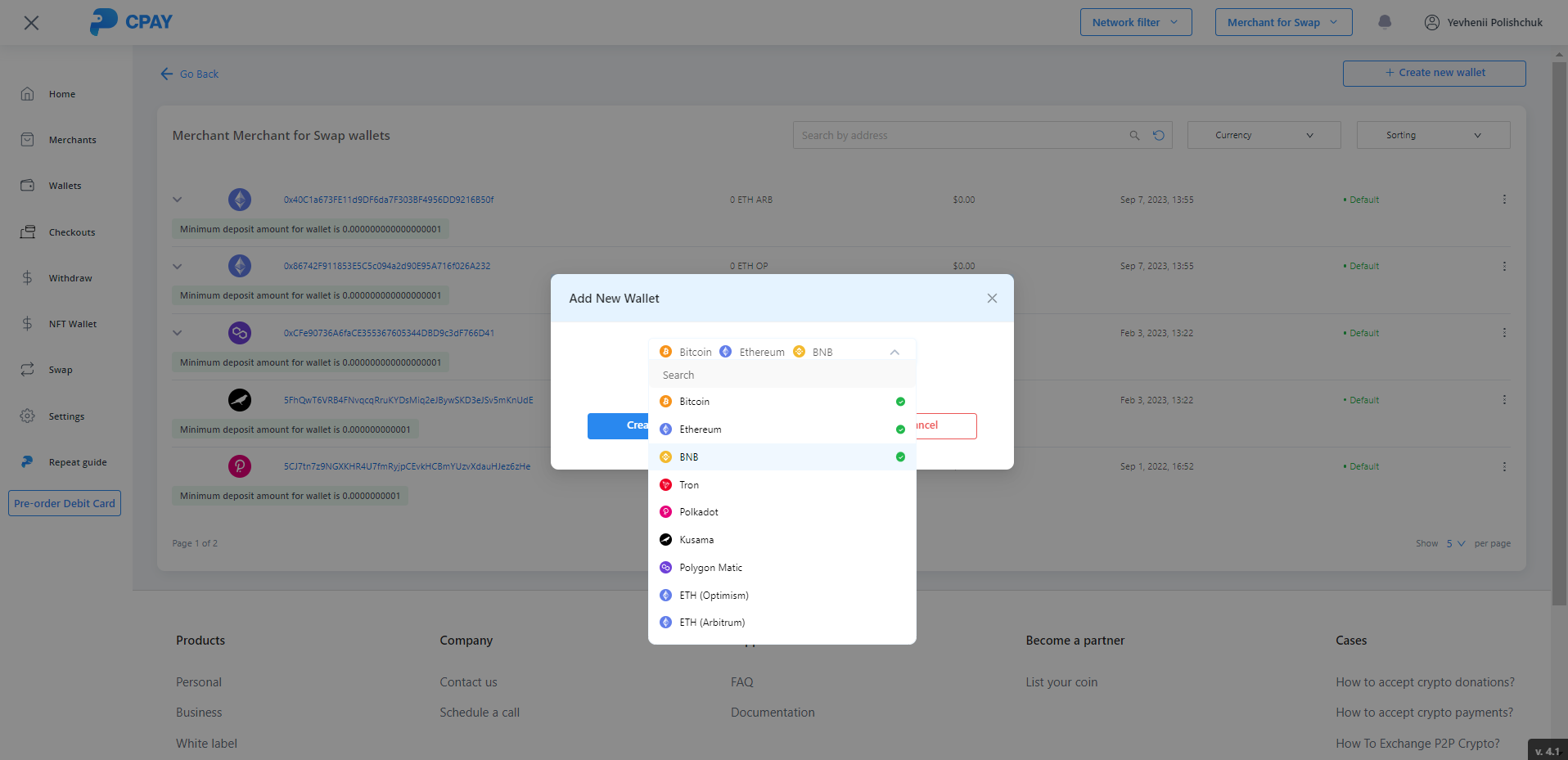Screen dimensions: 1568x760
Task: Click the Go Back link
Action: click(190, 74)
